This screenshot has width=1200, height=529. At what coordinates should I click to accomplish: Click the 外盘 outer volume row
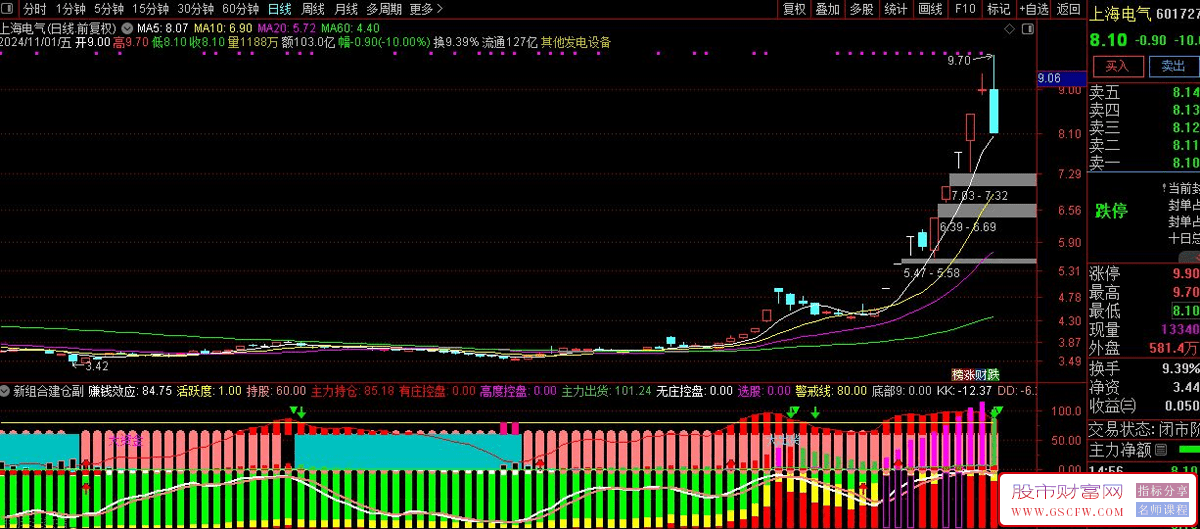(1144, 348)
